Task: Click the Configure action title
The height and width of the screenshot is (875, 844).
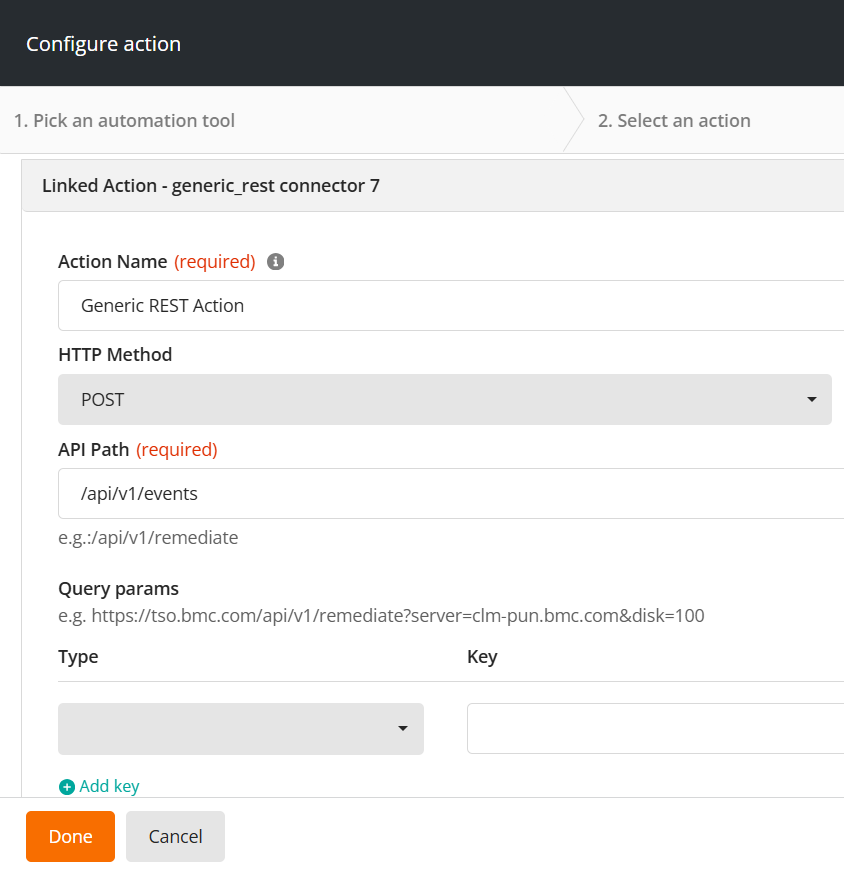Action: [103, 44]
